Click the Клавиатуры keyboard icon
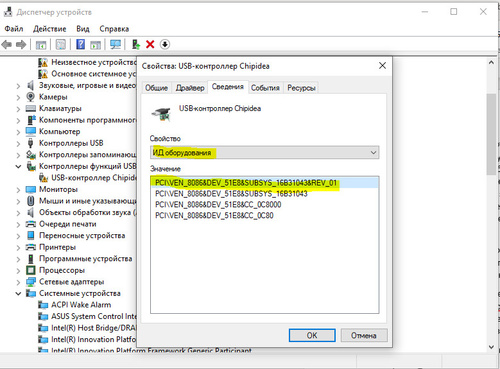Viewport: 500px width, 369px height. [x=31, y=108]
